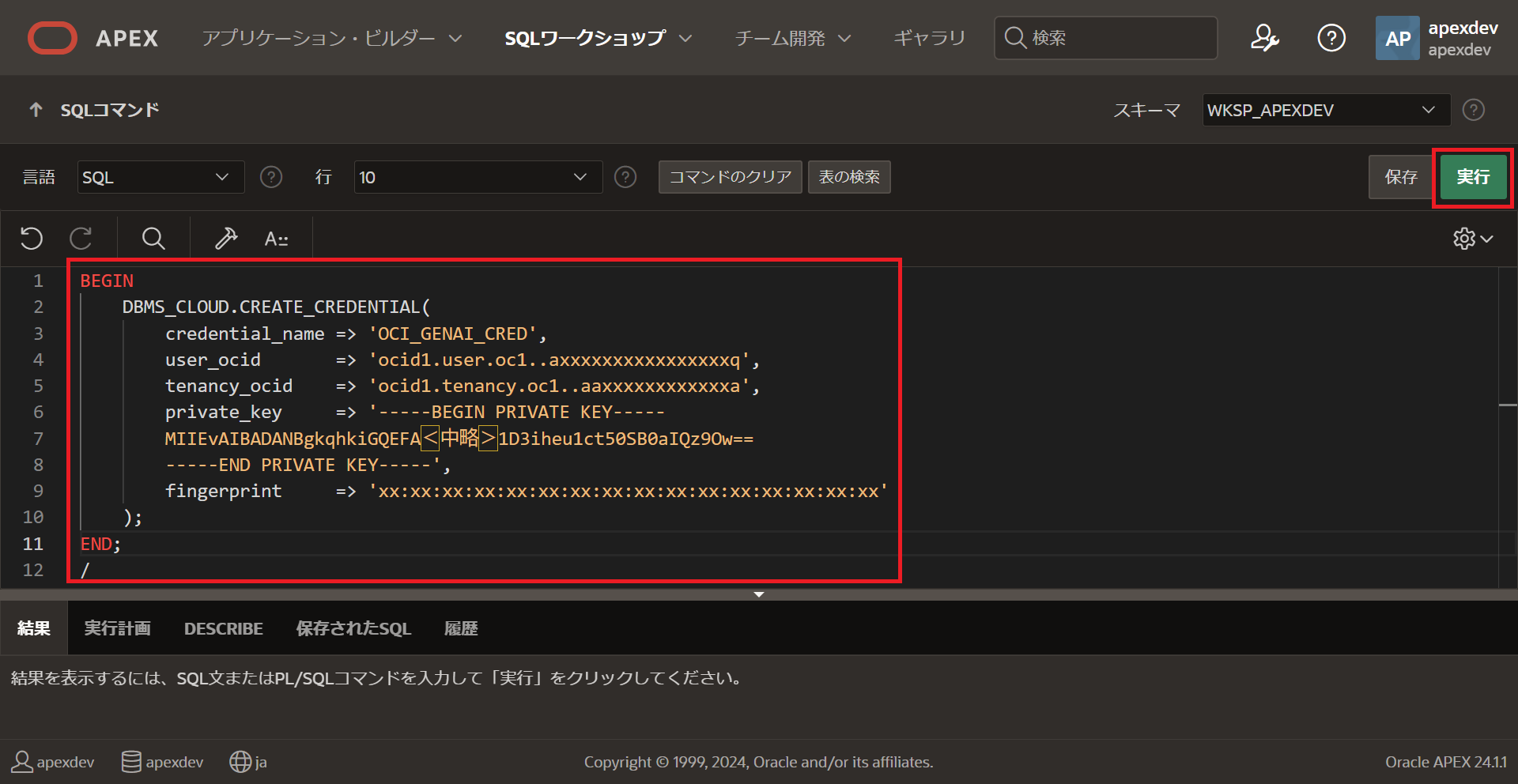Click the splitter collapse arrow below editor

[x=759, y=594]
